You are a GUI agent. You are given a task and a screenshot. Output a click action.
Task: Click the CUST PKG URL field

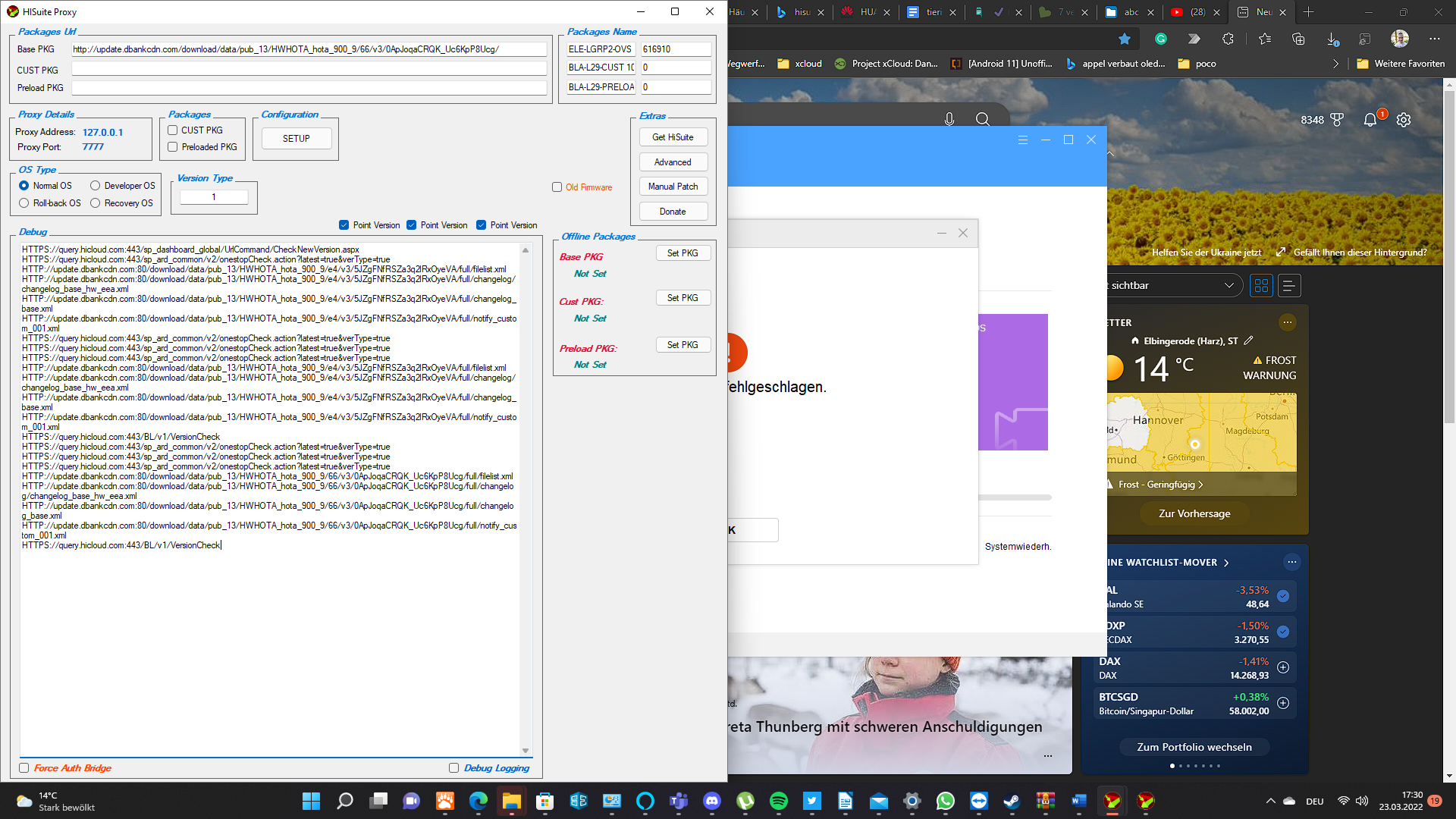[x=309, y=69]
